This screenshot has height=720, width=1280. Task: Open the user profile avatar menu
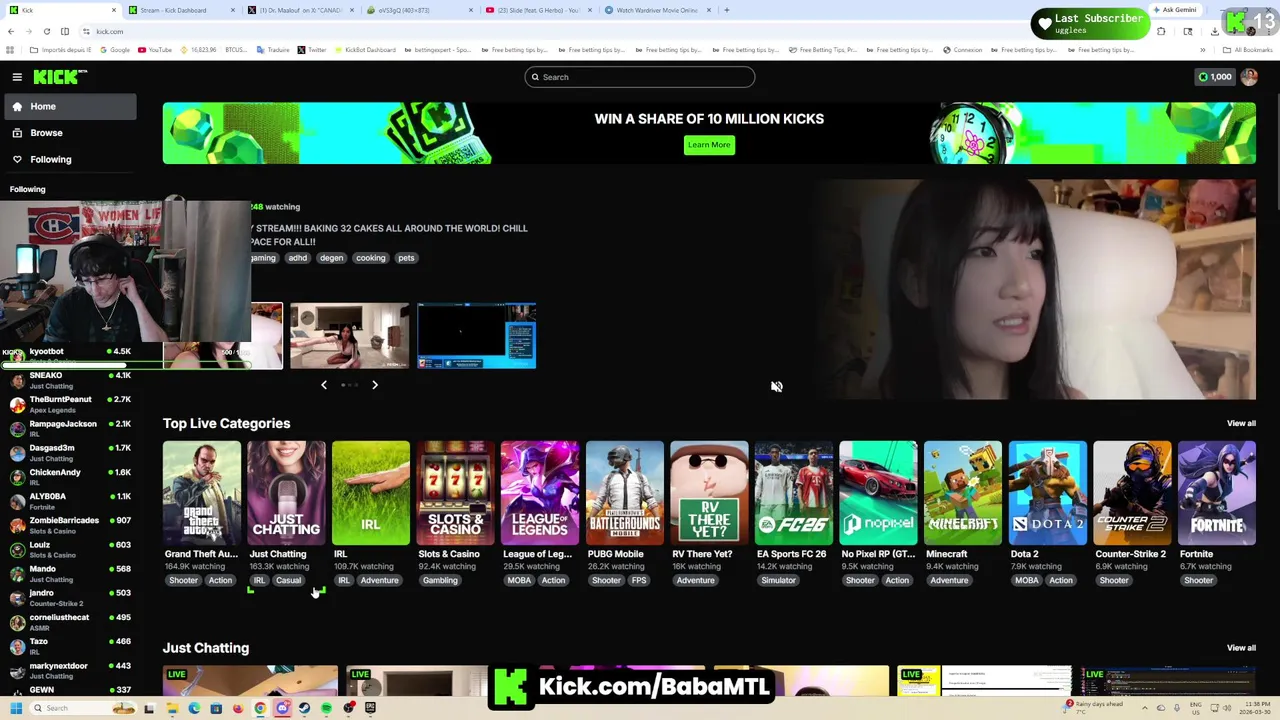pyautogui.click(x=1248, y=77)
